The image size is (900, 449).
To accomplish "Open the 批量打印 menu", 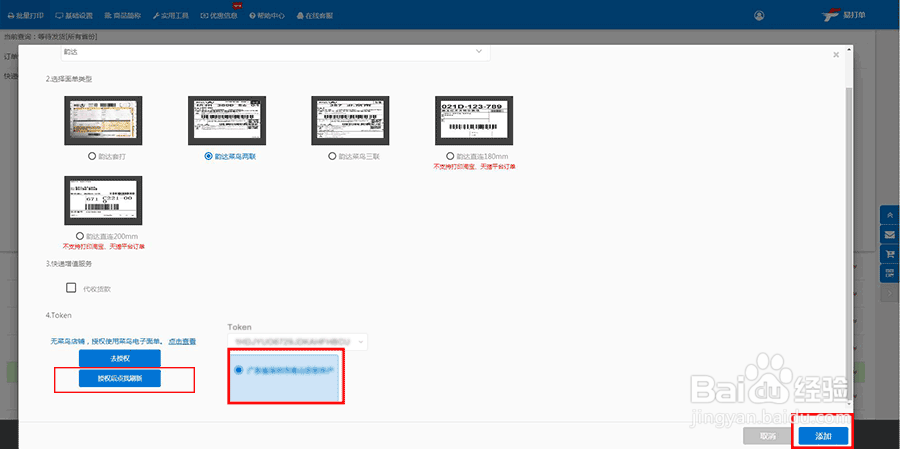I will (26, 16).
